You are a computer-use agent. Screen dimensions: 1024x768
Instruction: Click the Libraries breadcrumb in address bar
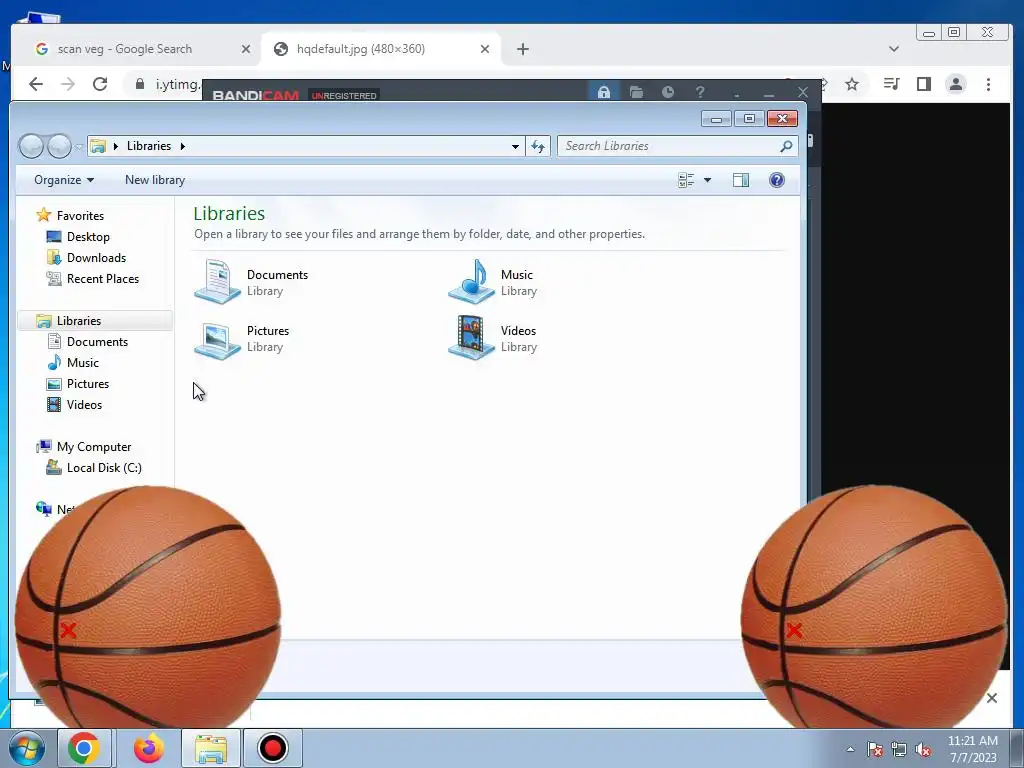[149, 146]
